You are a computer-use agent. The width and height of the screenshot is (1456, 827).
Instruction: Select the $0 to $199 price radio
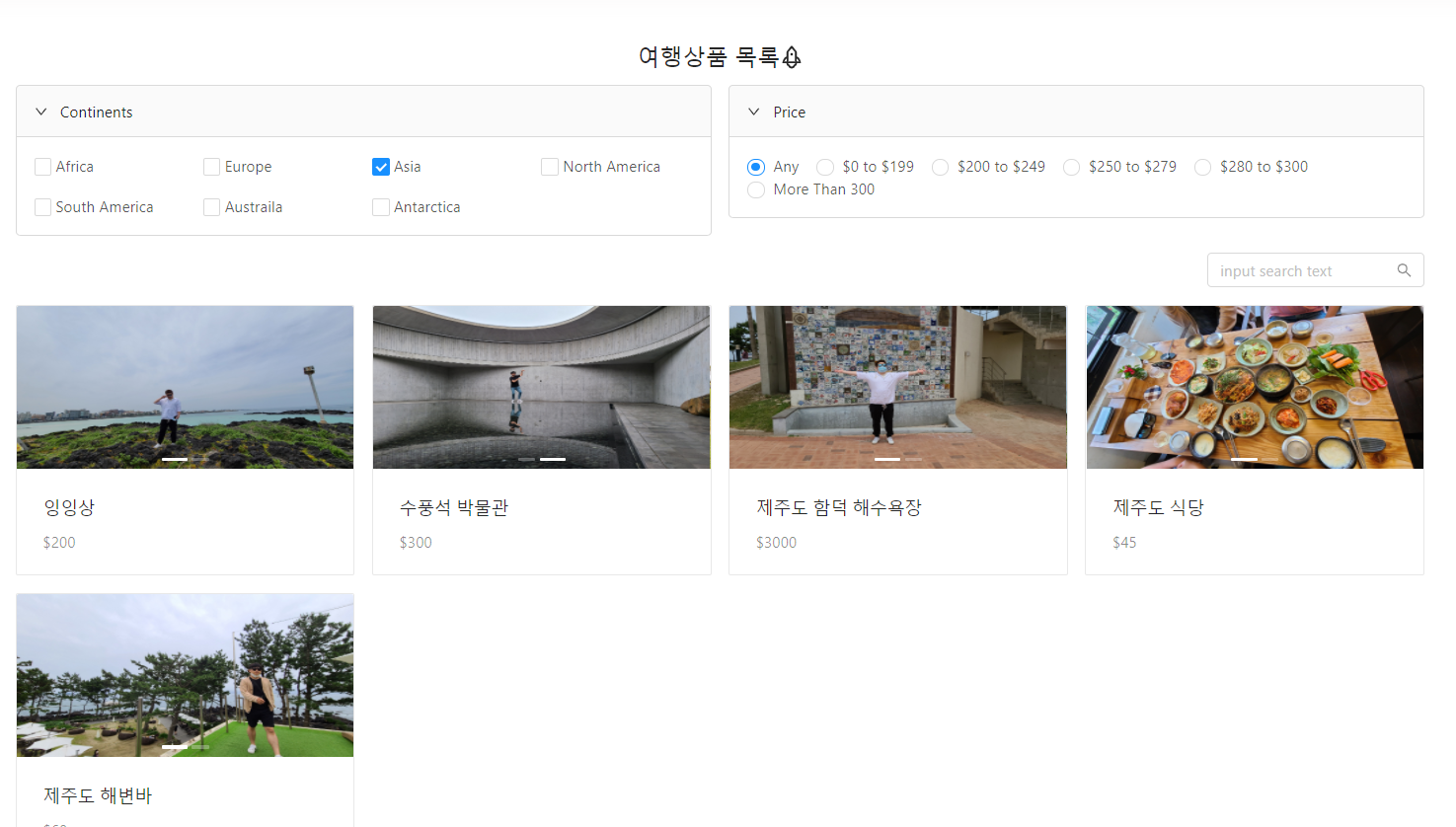(824, 167)
